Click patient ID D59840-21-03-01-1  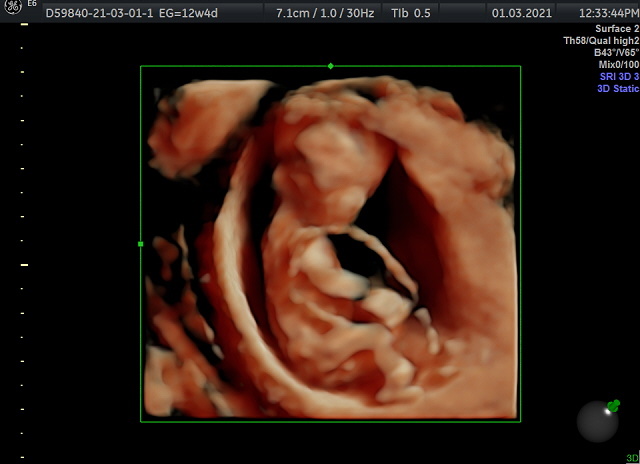coord(97,13)
